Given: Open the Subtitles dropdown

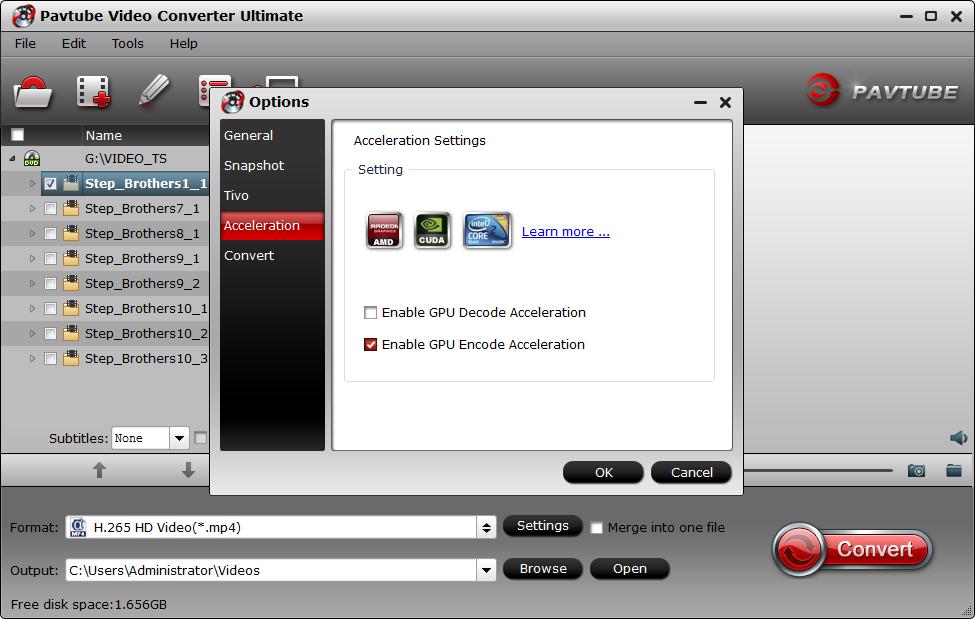Looking at the screenshot, I should click(x=179, y=438).
